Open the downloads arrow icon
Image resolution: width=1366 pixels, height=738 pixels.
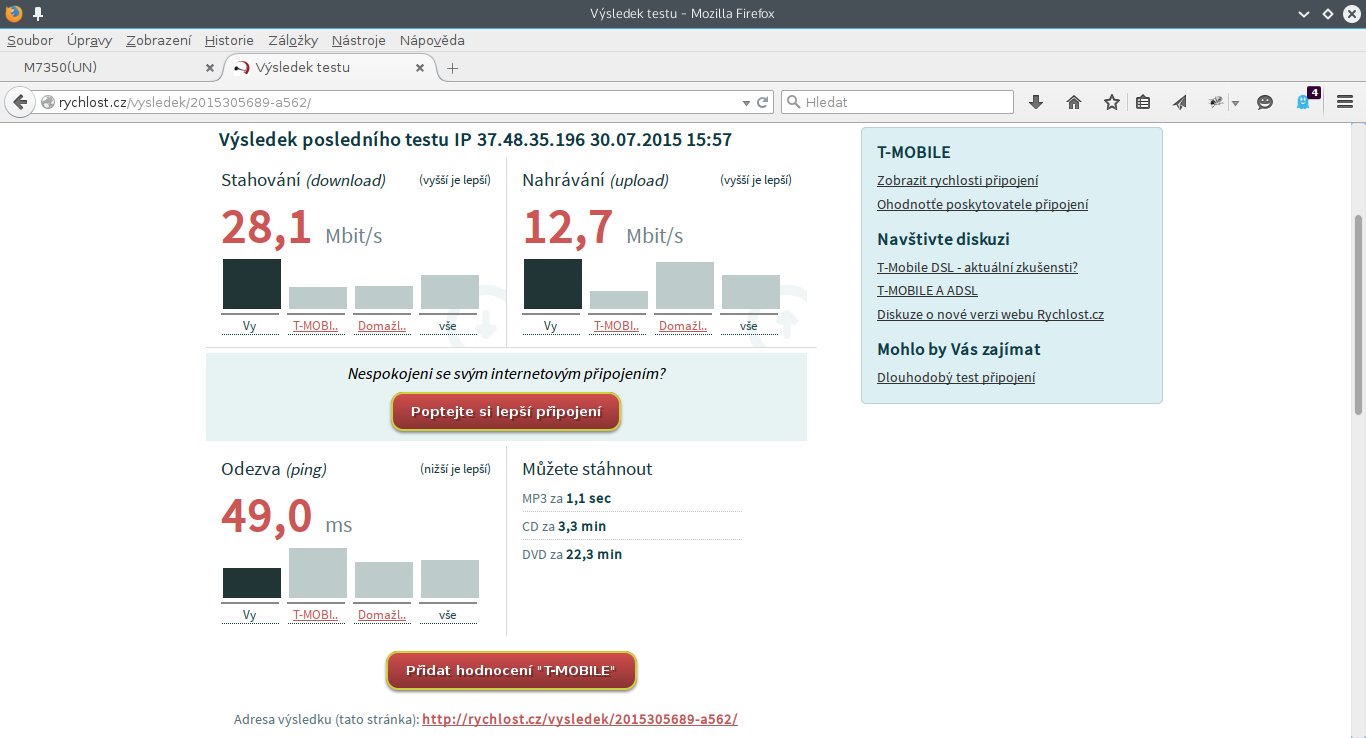(1036, 102)
